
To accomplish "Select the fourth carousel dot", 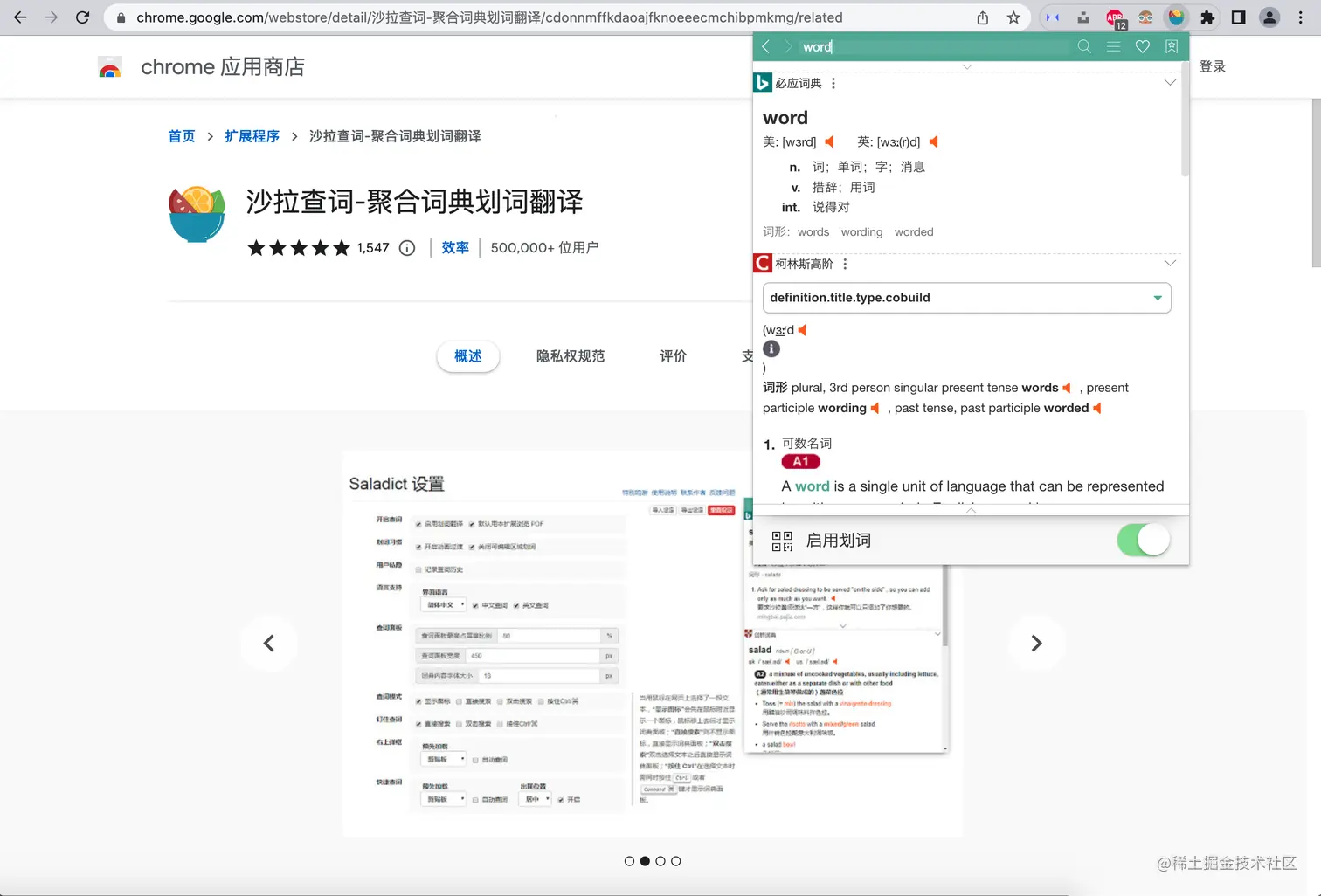I will tap(676, 861).
